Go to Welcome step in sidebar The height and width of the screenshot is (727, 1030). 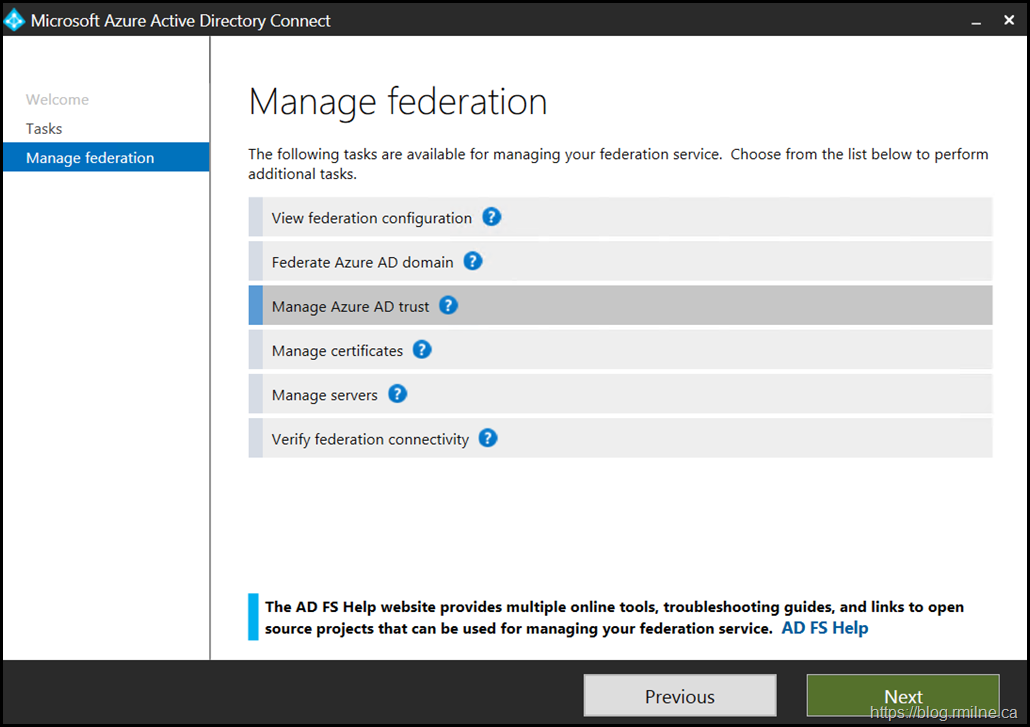pyautogui.click(x=57, y=100)
